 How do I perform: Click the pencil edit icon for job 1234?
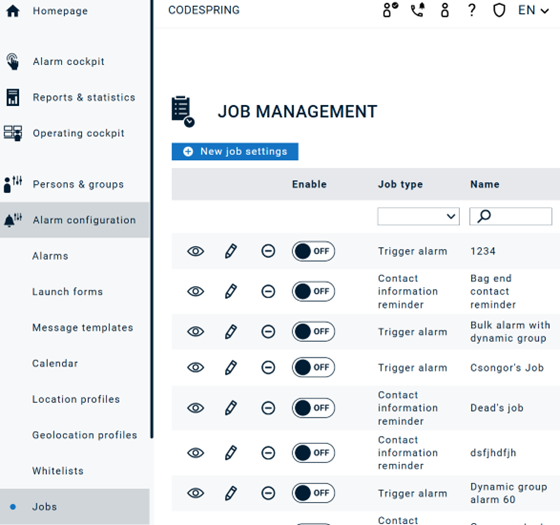(231, 251)
